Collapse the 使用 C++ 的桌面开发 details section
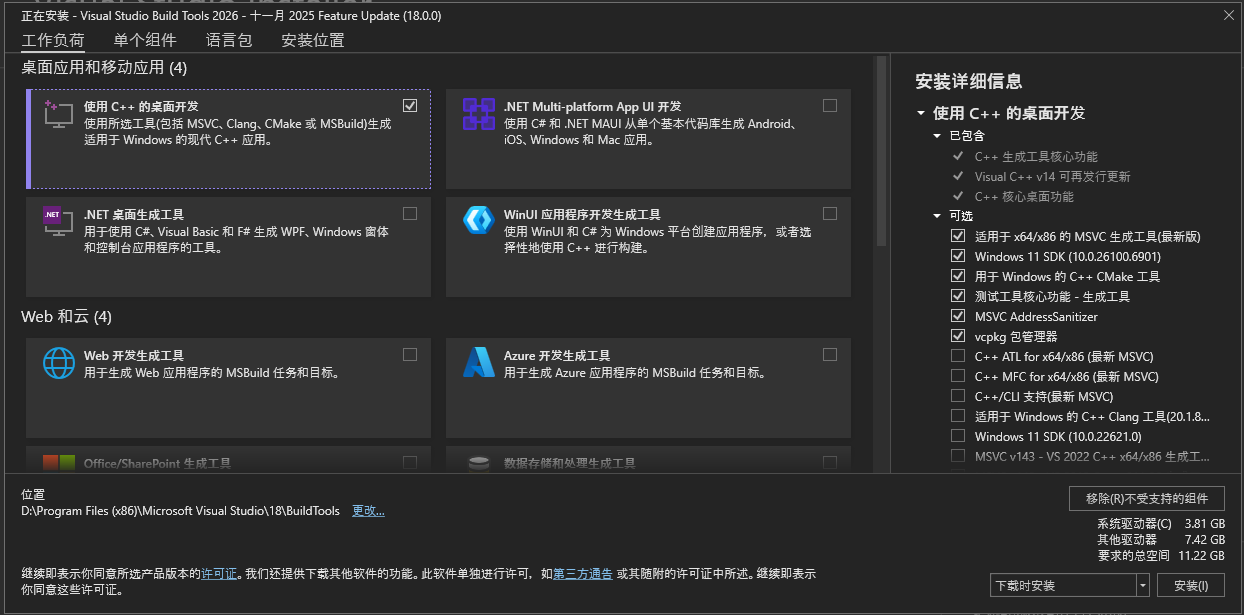1244x615 pixels. click(920, 114)
